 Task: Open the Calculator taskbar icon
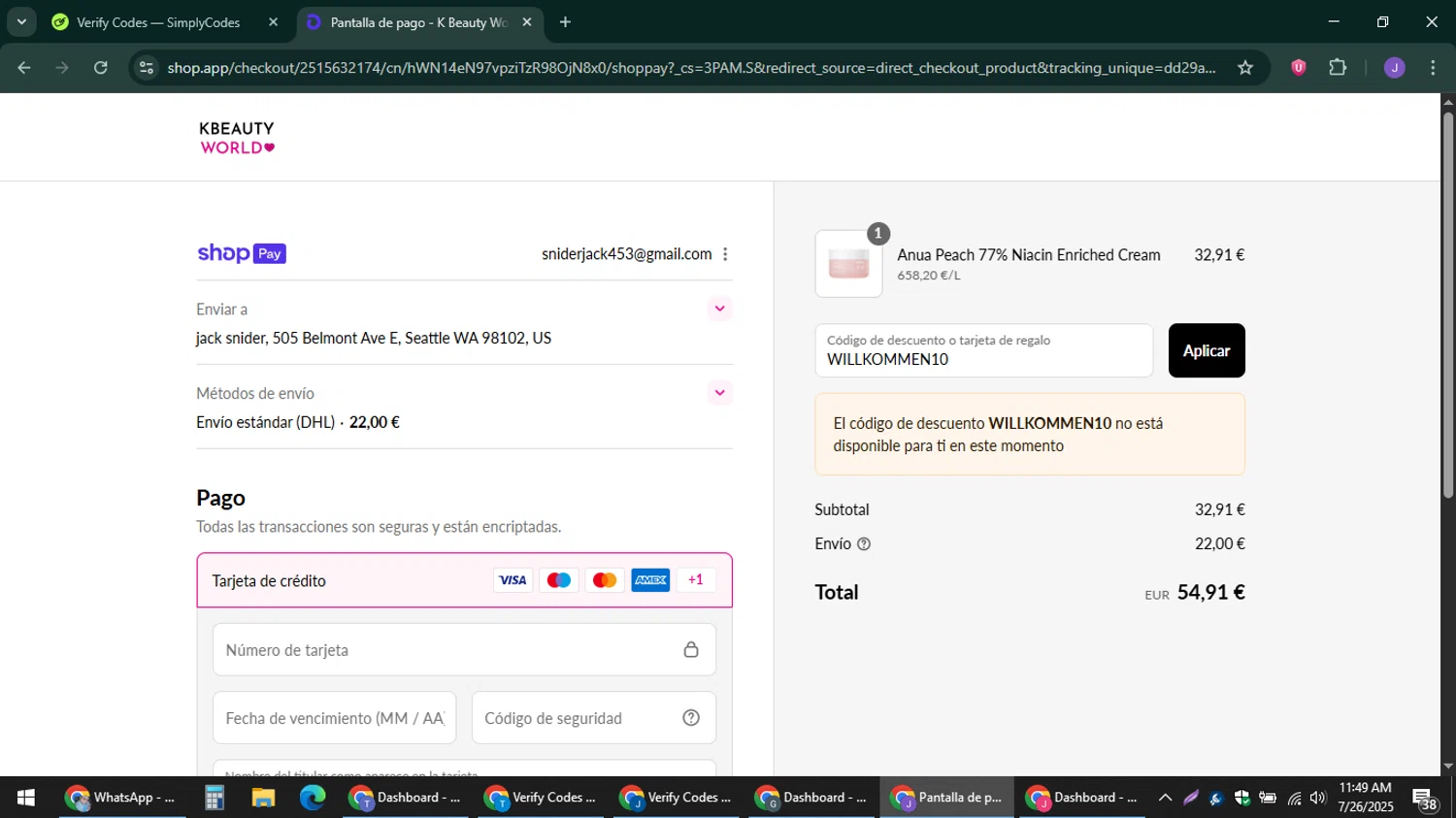tap(215, 798)
